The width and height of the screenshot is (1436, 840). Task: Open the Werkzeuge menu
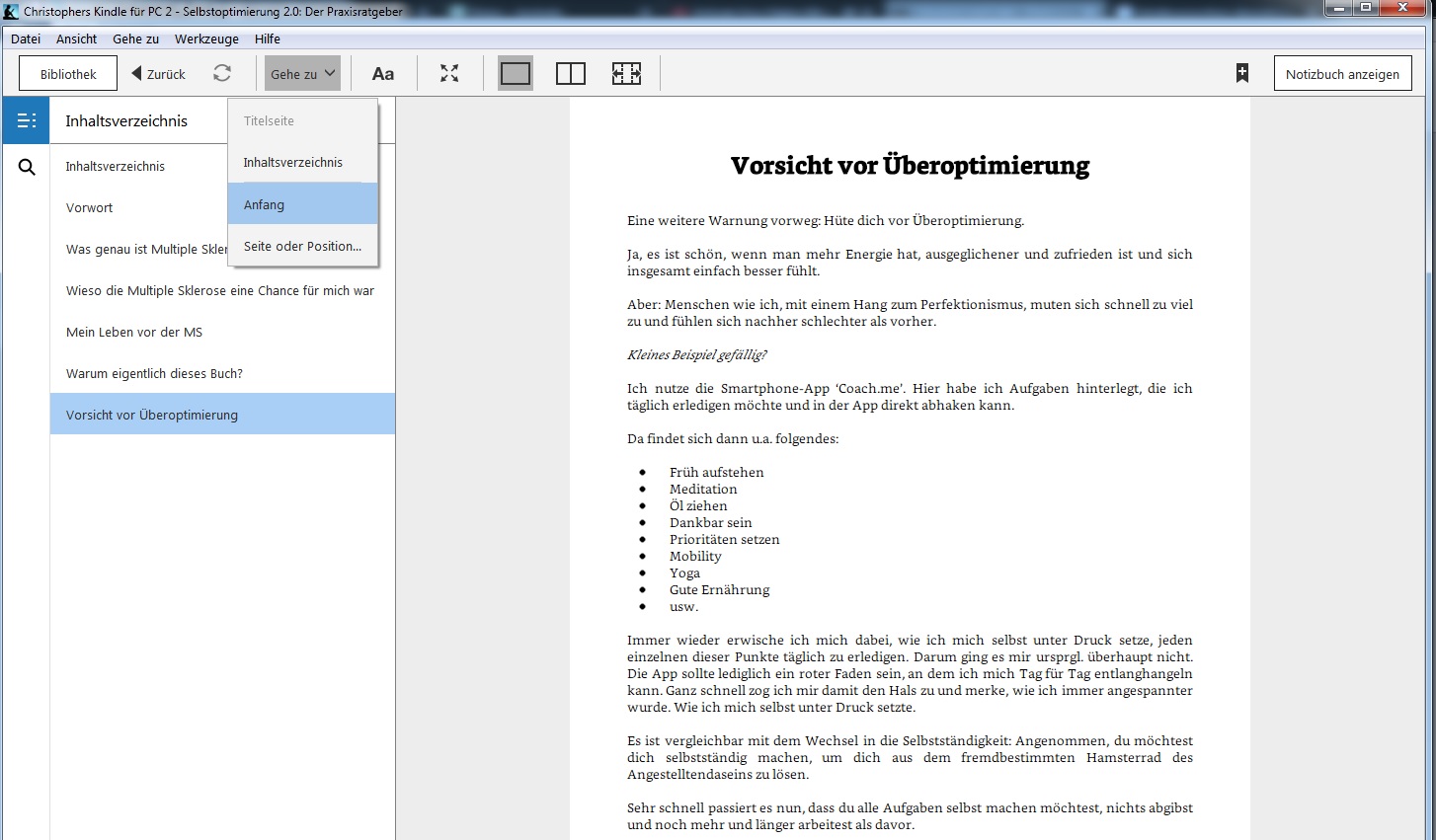206,38
